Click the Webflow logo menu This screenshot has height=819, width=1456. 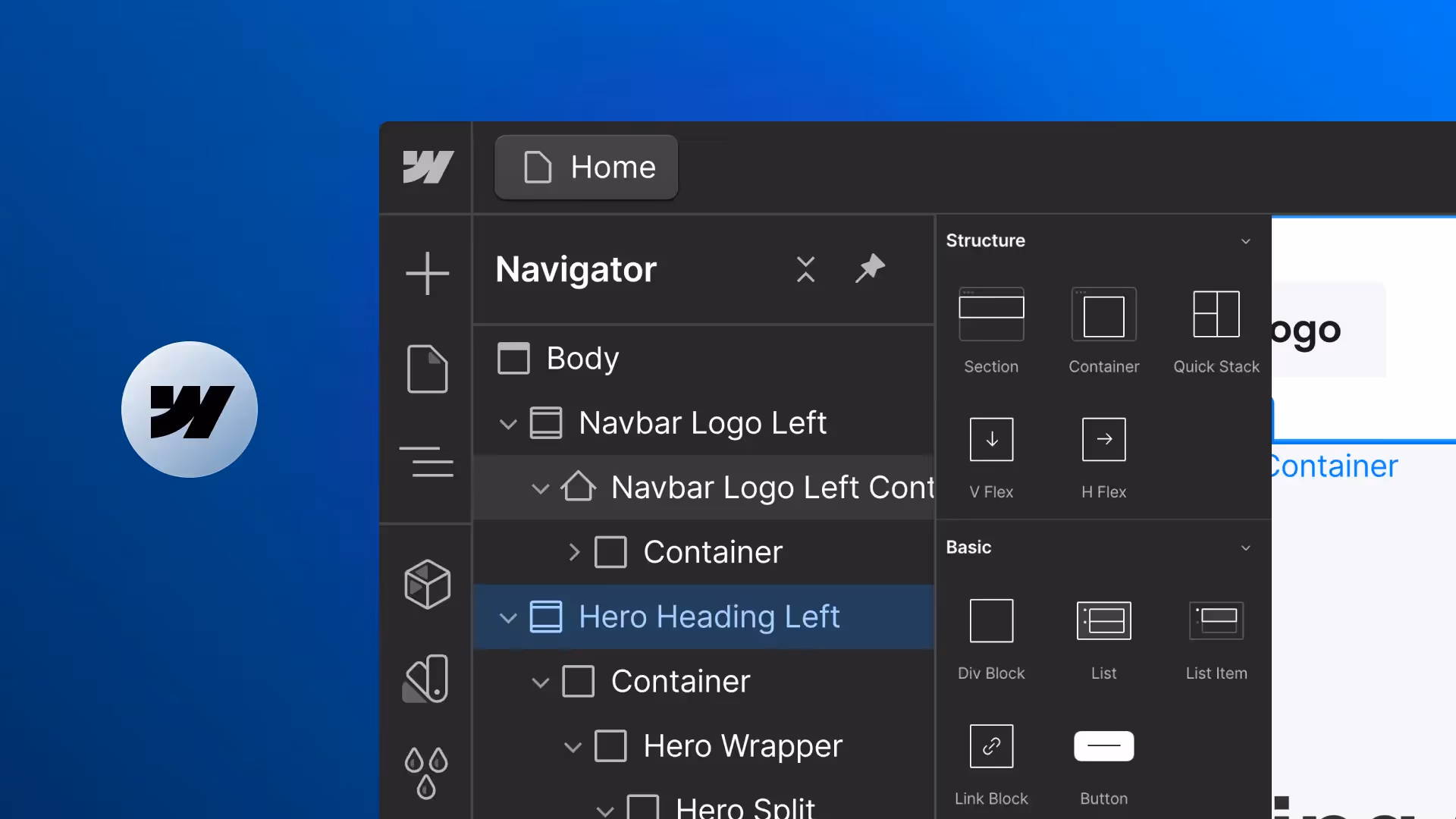tap(428, 167)
